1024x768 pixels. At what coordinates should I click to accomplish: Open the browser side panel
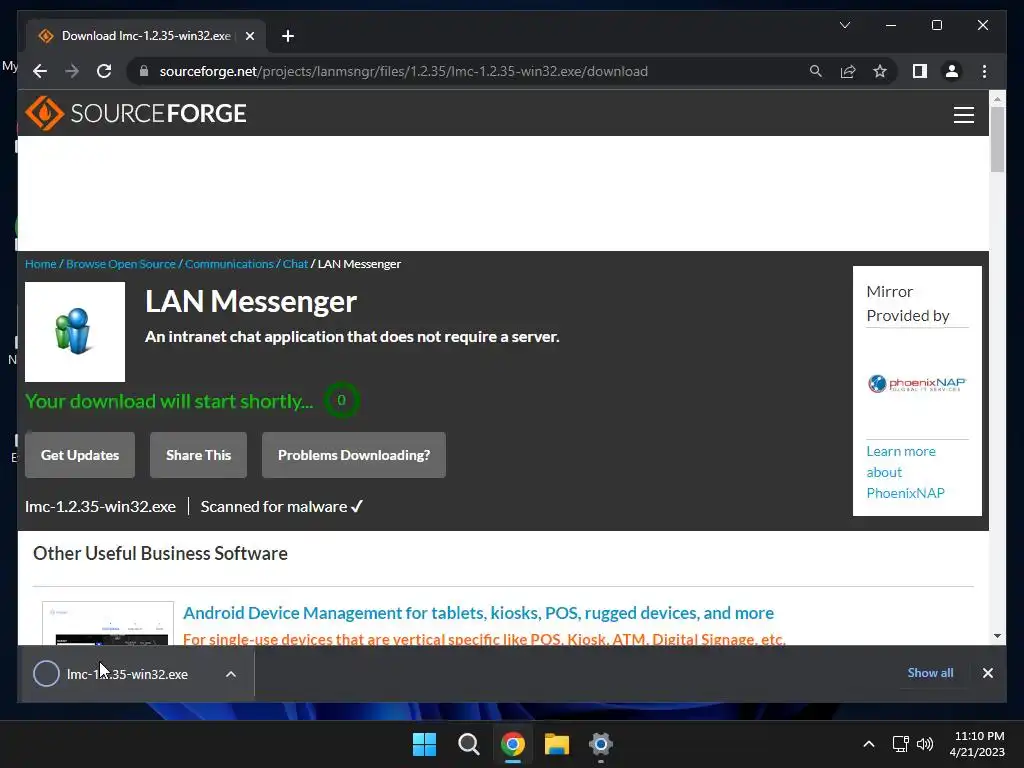(920, 71)
